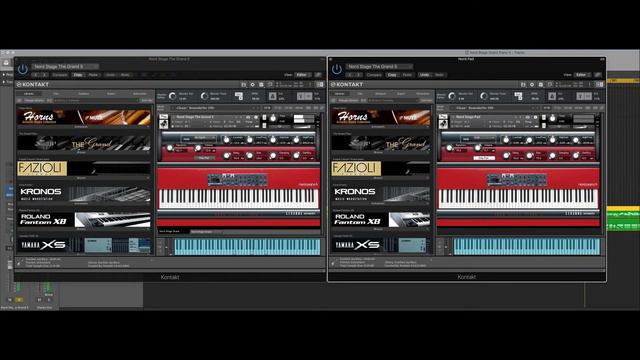The width and height of the screenshot is (640, 360).
Task: Go to next preset in Grand 8 window
Action: 44,75
